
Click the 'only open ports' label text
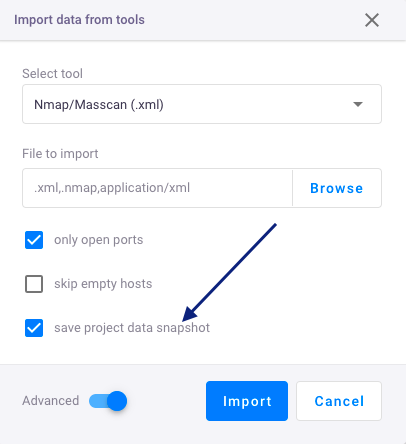[99, 240]
